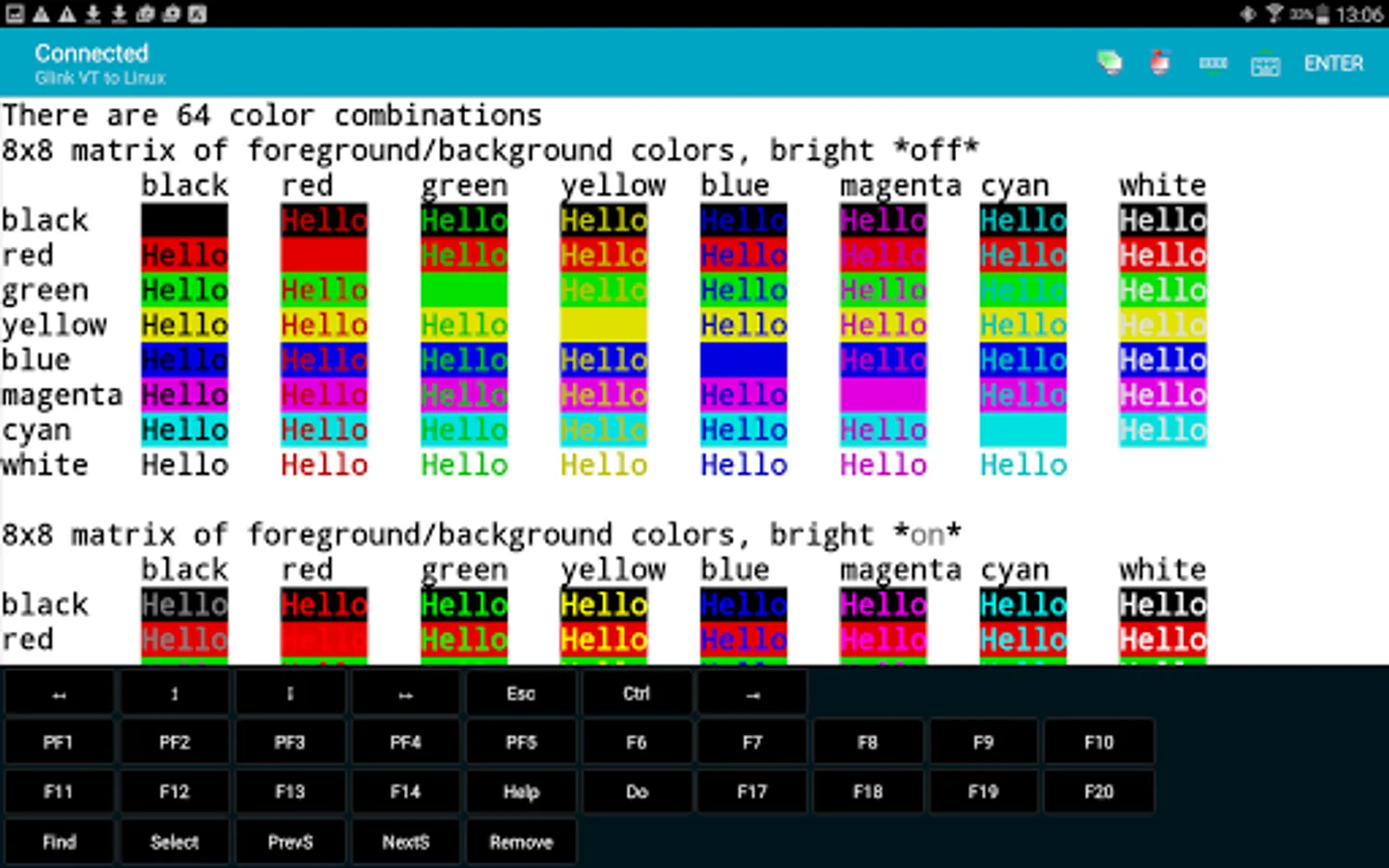Viewport: 1389px width, 868px height.
Task: Tap the red disconnect session icon
Action: click(1160, 64)
